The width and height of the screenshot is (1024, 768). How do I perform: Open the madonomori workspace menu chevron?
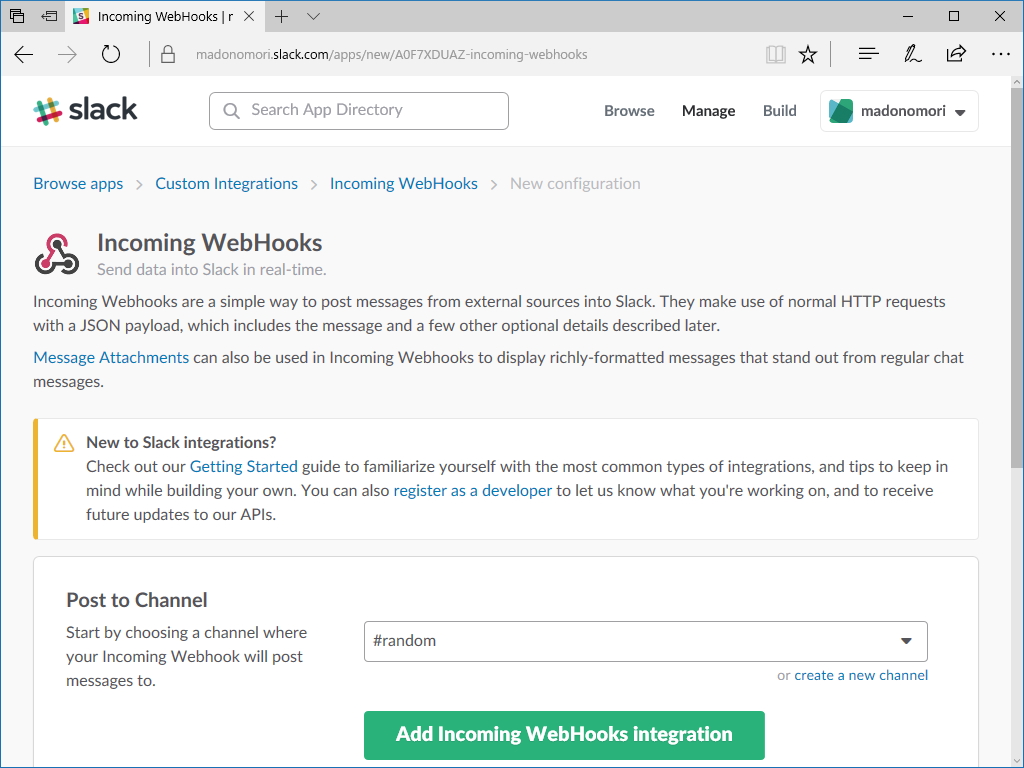pos(959,111)
